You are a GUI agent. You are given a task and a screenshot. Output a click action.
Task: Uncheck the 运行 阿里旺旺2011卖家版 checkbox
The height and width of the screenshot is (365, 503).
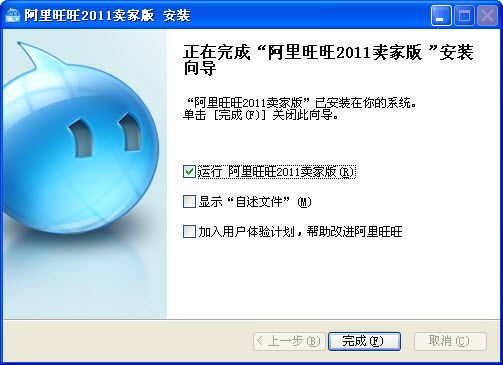tap(189, 172)
